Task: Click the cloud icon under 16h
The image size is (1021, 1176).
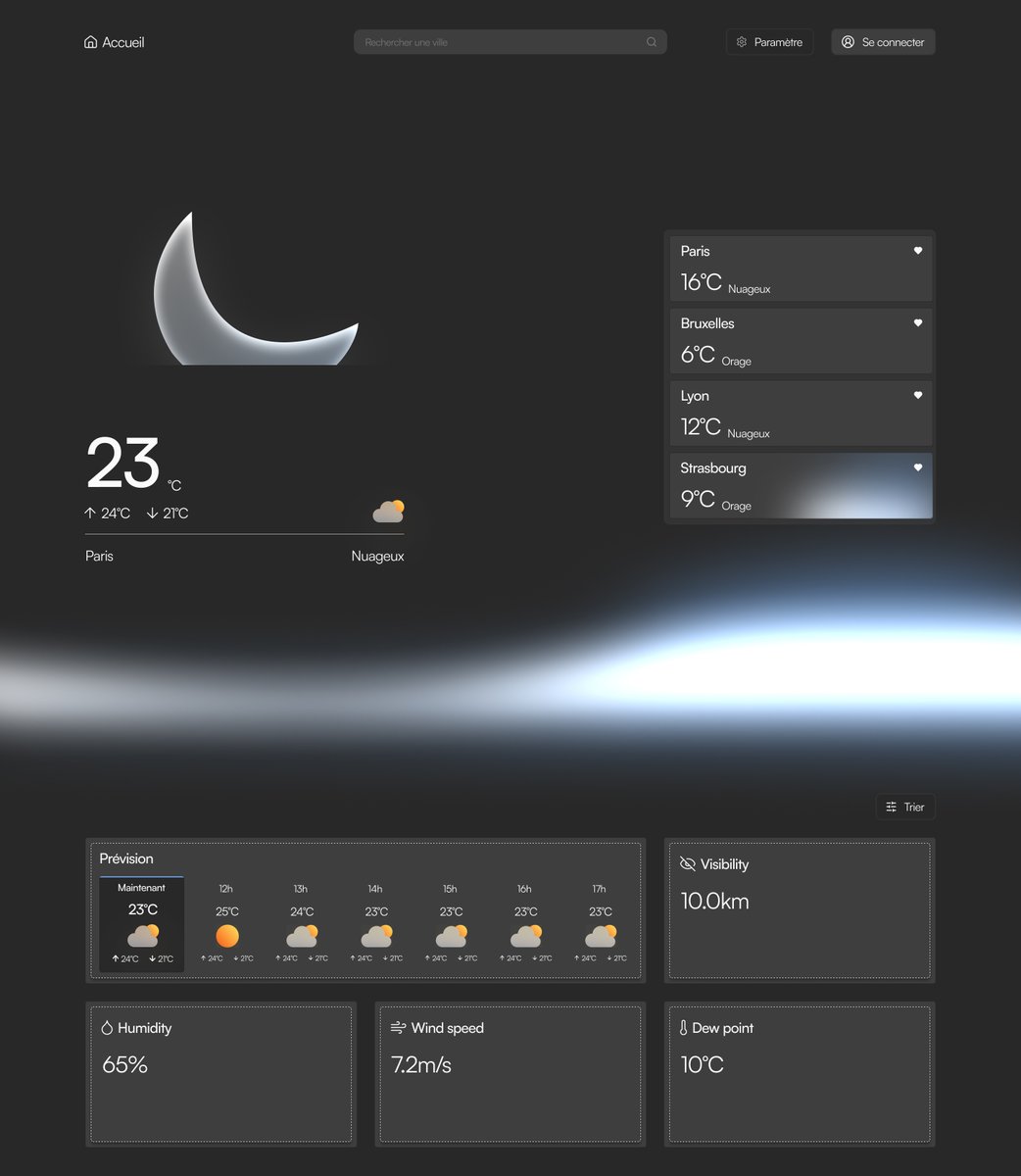Action: 525,936
